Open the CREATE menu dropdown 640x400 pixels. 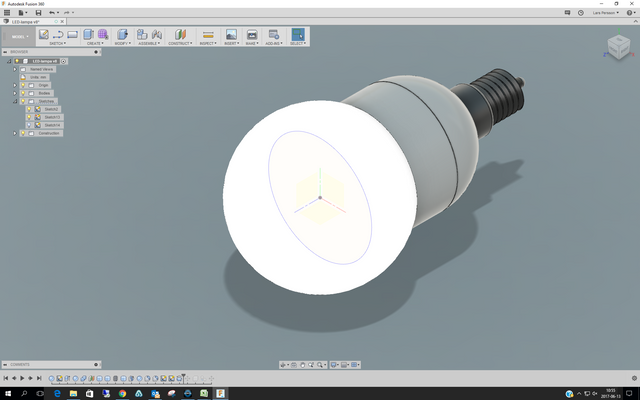pos(95,43)
